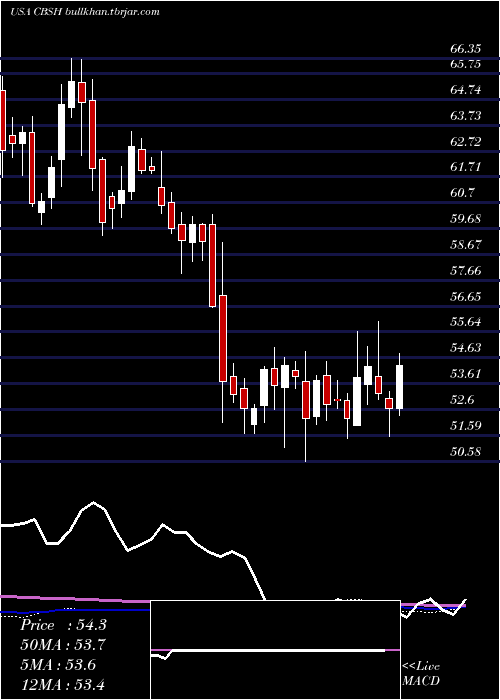Click the 53.61 price axis label

(466, 374)
